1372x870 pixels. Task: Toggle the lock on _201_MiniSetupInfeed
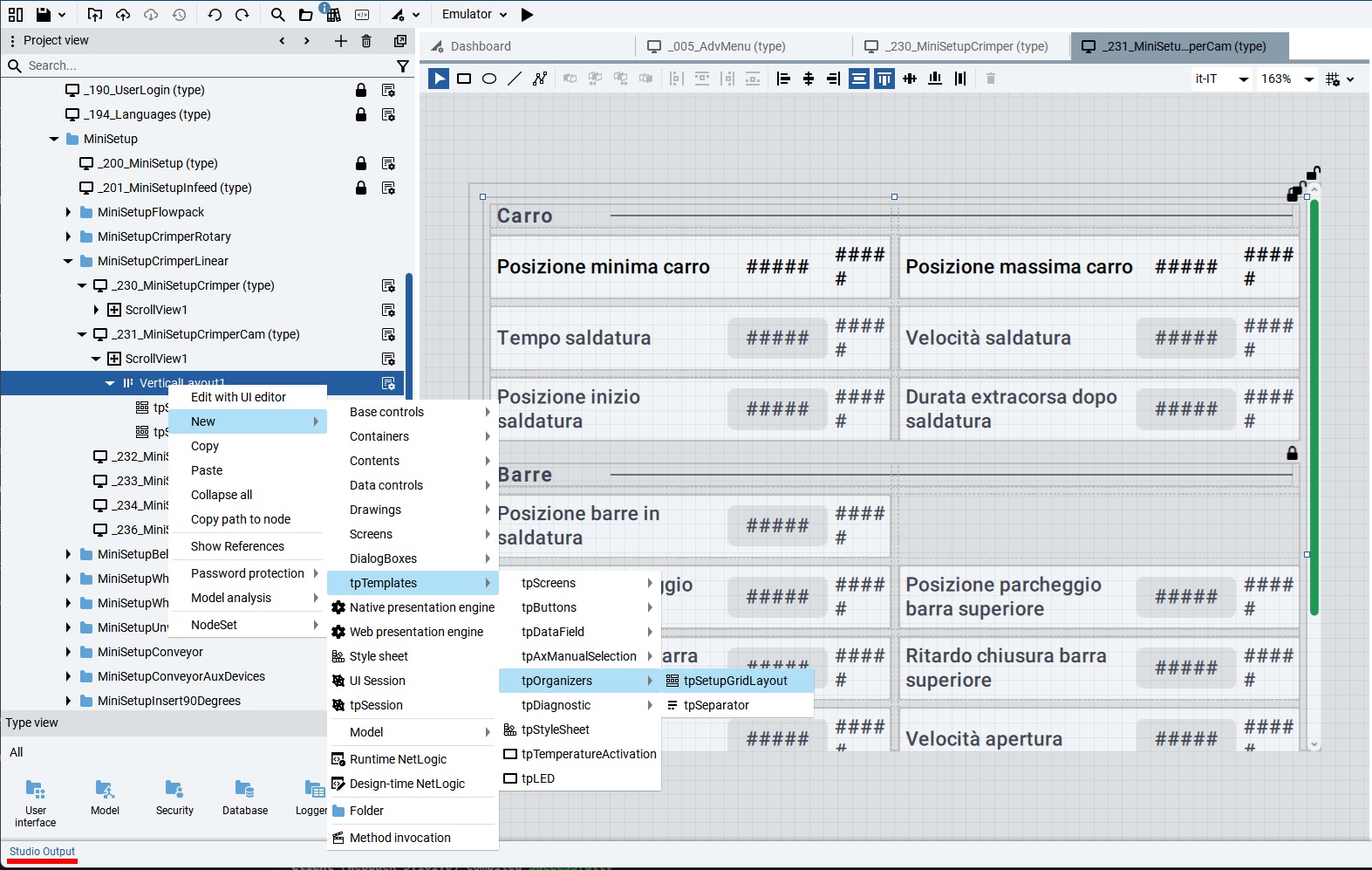click(x=361, y=188)
